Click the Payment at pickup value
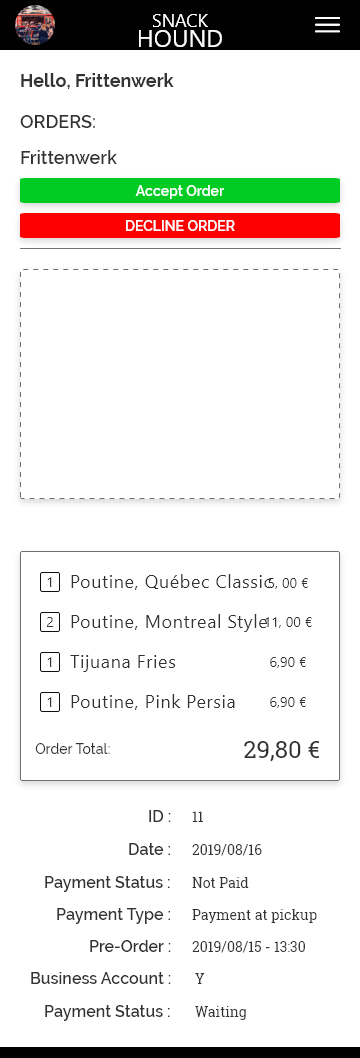Screen dimensions: 360x1058 pos(254,915)
